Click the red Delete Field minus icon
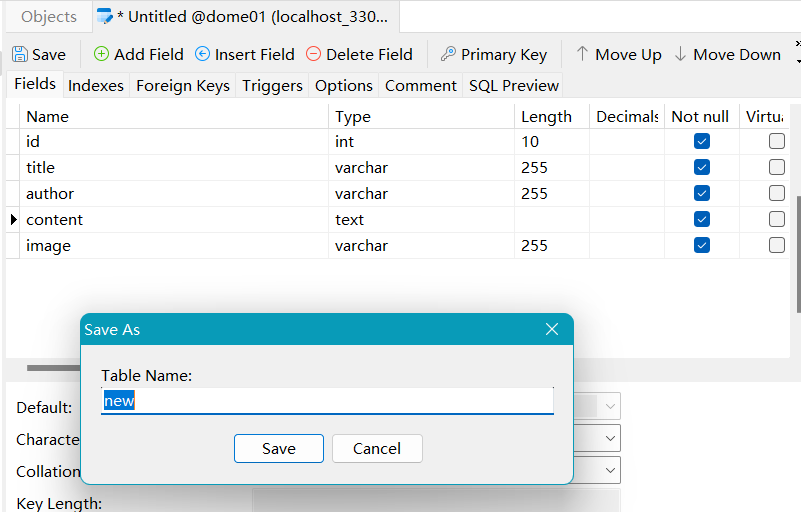801x512 pixels. tap(313, 54)
